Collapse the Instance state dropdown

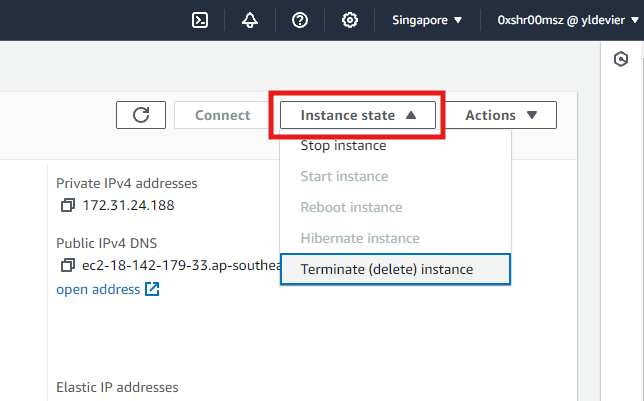coord(358,115)
